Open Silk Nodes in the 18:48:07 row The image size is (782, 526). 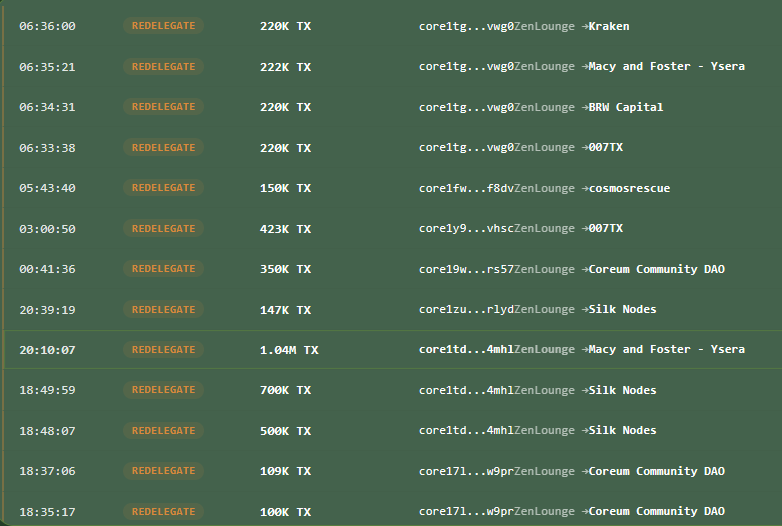pos(622,430)
